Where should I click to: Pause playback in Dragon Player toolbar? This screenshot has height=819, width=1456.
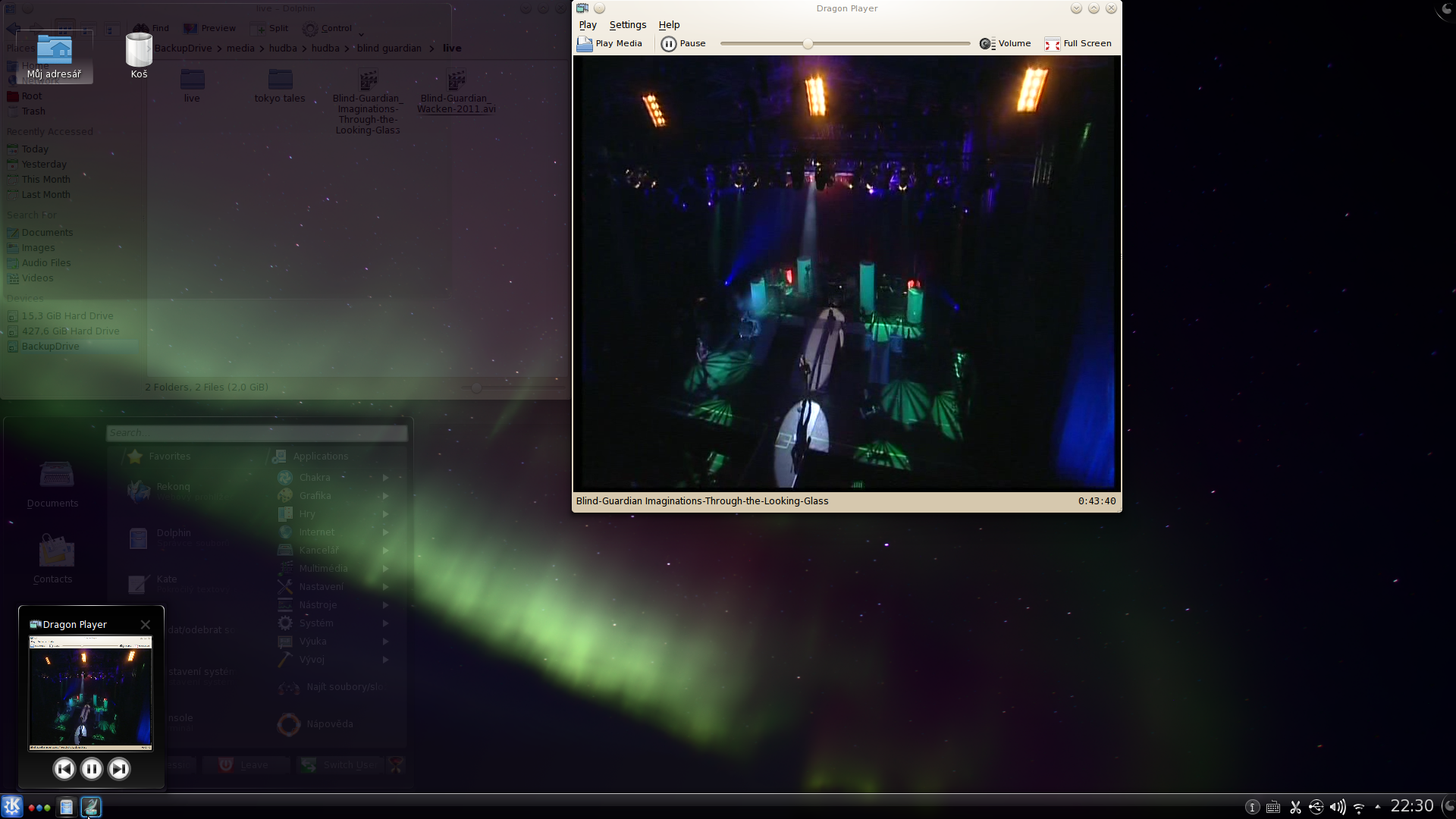pyautogui.click(x=683, y=44)
